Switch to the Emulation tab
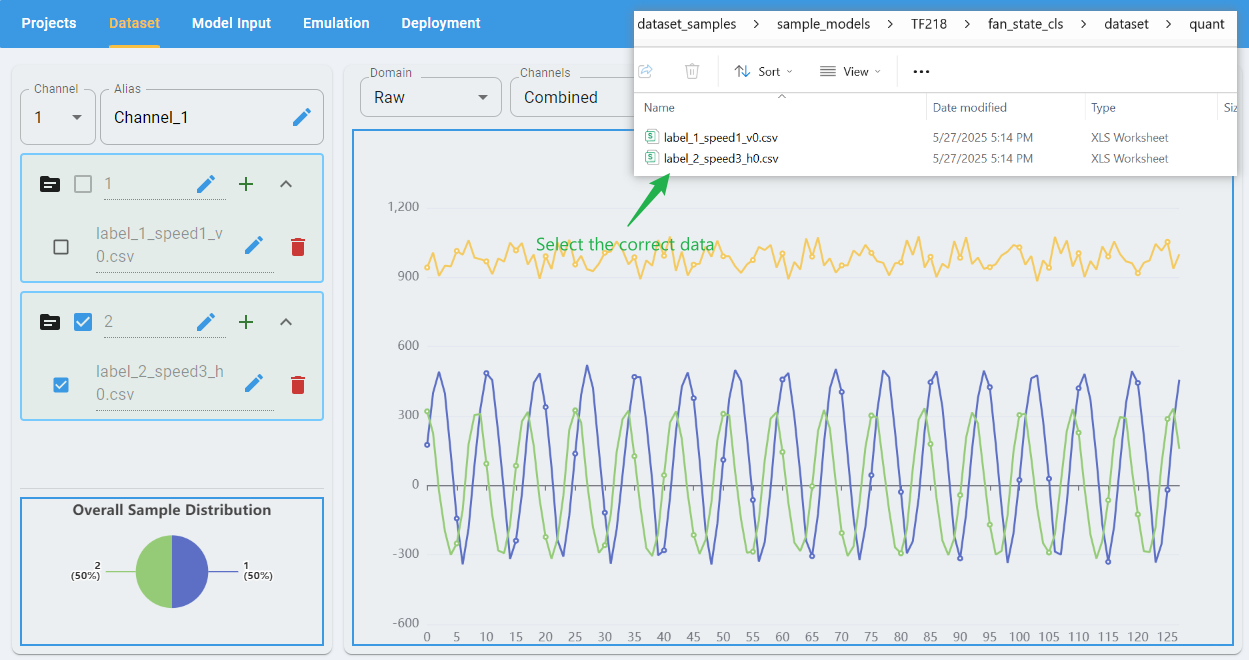The height and width of the screenshot is (660, 1249). click(x=335, y=22)
